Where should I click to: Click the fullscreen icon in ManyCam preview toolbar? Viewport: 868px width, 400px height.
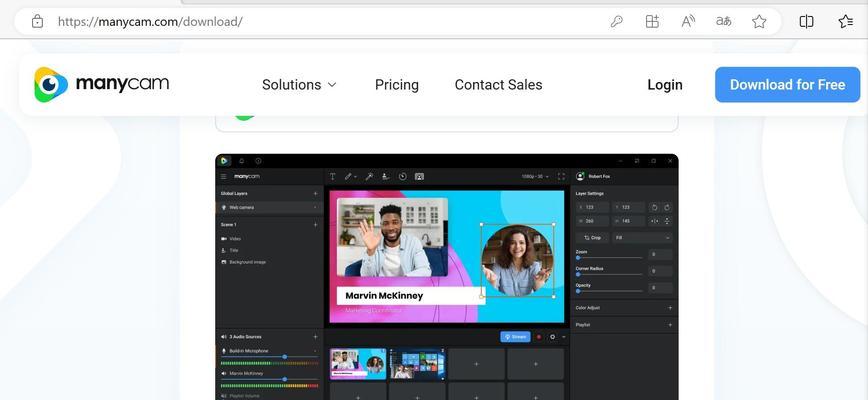[561, 176]
